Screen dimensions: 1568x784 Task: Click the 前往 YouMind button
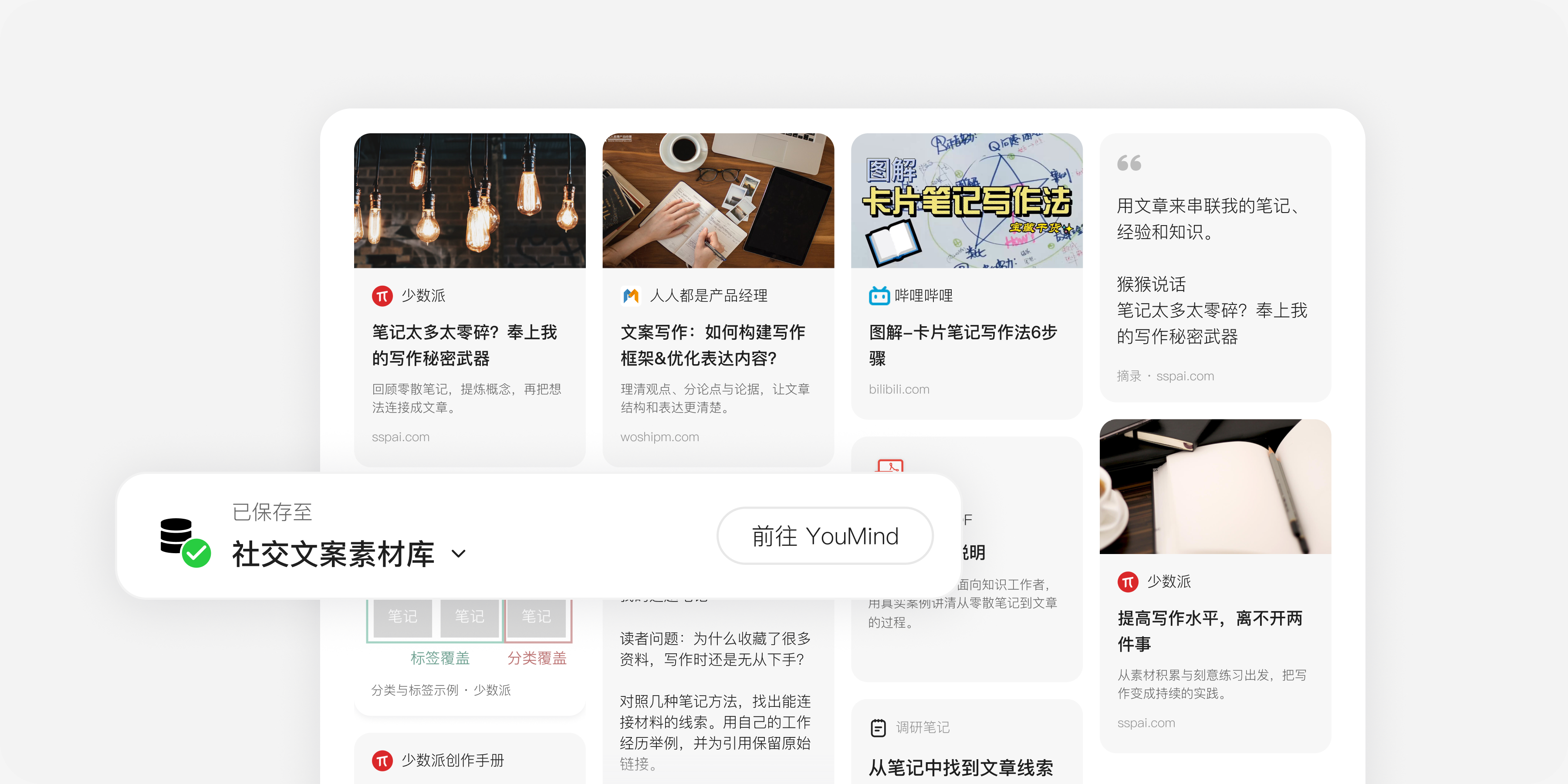[x=825, y=536]
